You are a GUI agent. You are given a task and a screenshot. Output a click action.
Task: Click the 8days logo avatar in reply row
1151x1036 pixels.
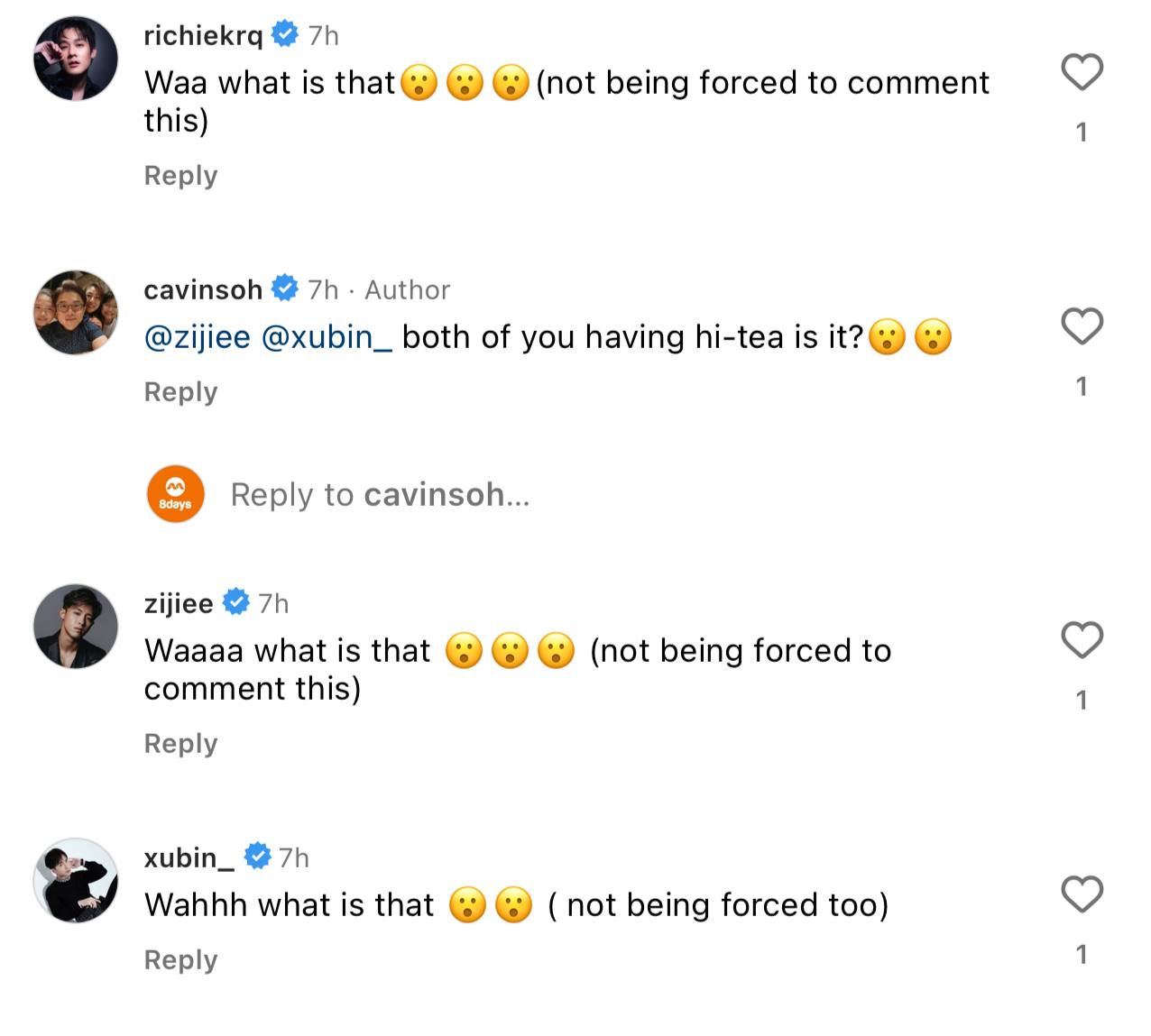175,494
